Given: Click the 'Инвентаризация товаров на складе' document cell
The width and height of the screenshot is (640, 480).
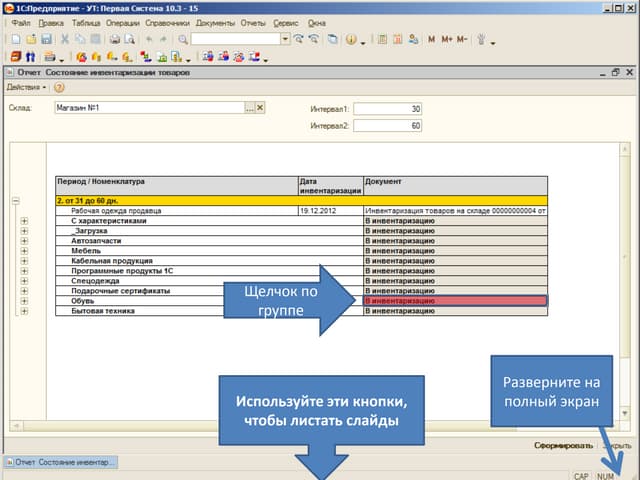Looking at the screenshot, I should pyautogui.click(x=455, y=211).
